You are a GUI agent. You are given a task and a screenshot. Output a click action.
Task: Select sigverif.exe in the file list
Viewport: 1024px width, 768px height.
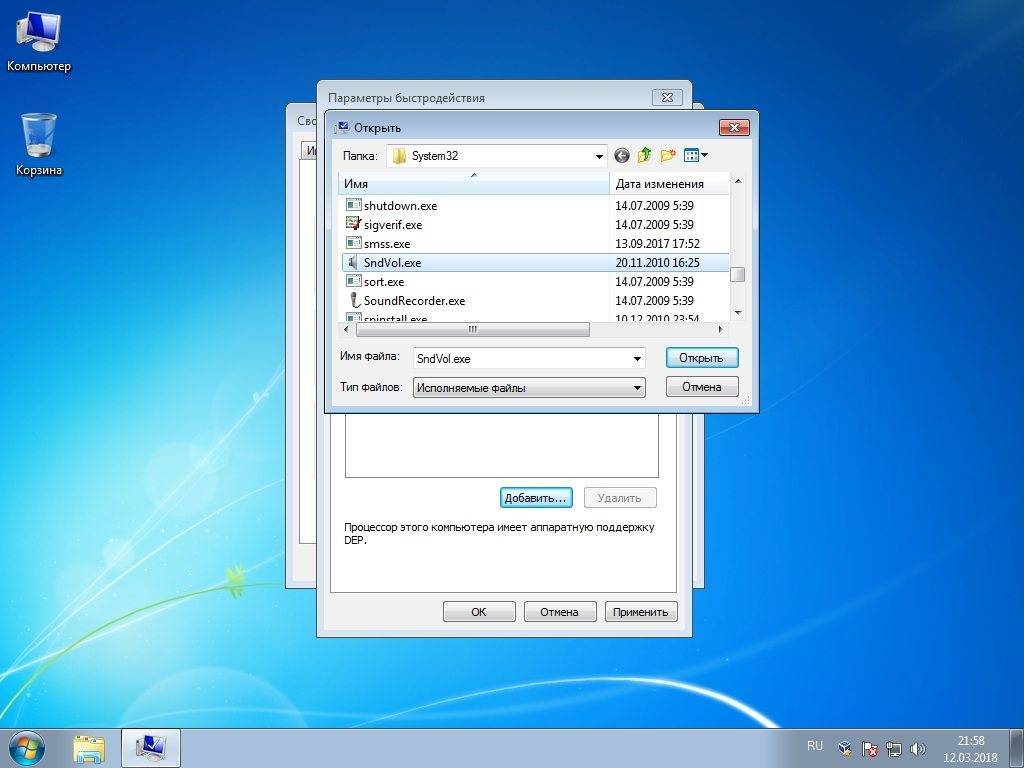coord(392,225)
